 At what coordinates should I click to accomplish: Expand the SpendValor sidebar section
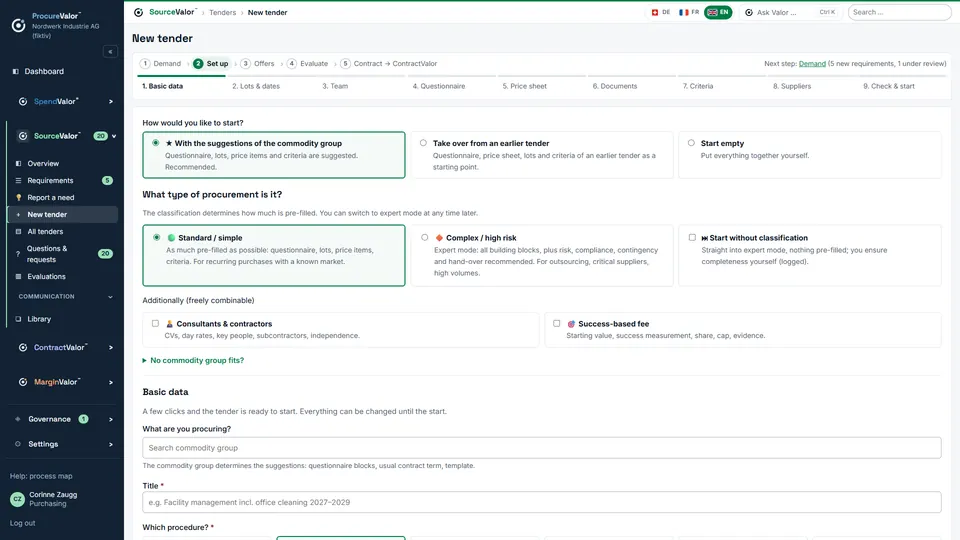pos(111,102)
